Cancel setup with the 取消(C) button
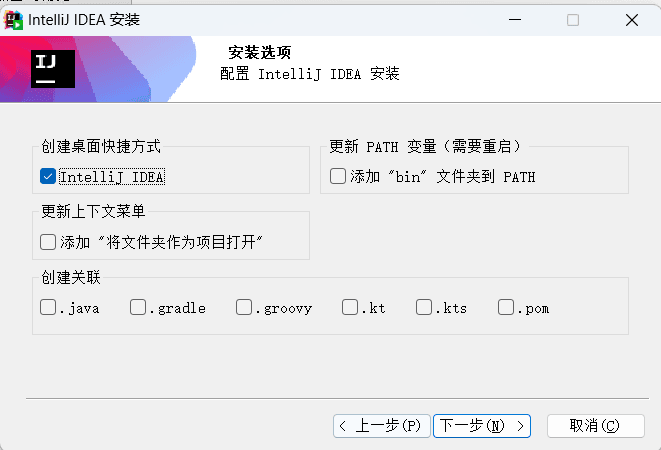The image size is (661, 450). (x=594, y=425)
